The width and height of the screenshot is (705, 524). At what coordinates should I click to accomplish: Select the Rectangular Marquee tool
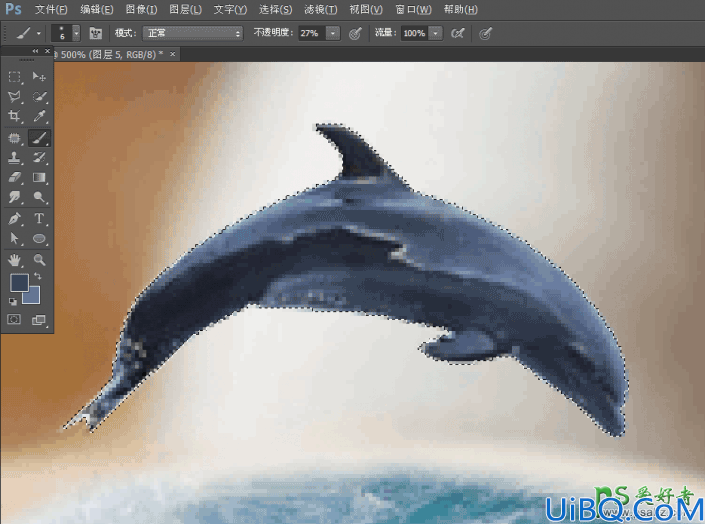coord(14,77)
